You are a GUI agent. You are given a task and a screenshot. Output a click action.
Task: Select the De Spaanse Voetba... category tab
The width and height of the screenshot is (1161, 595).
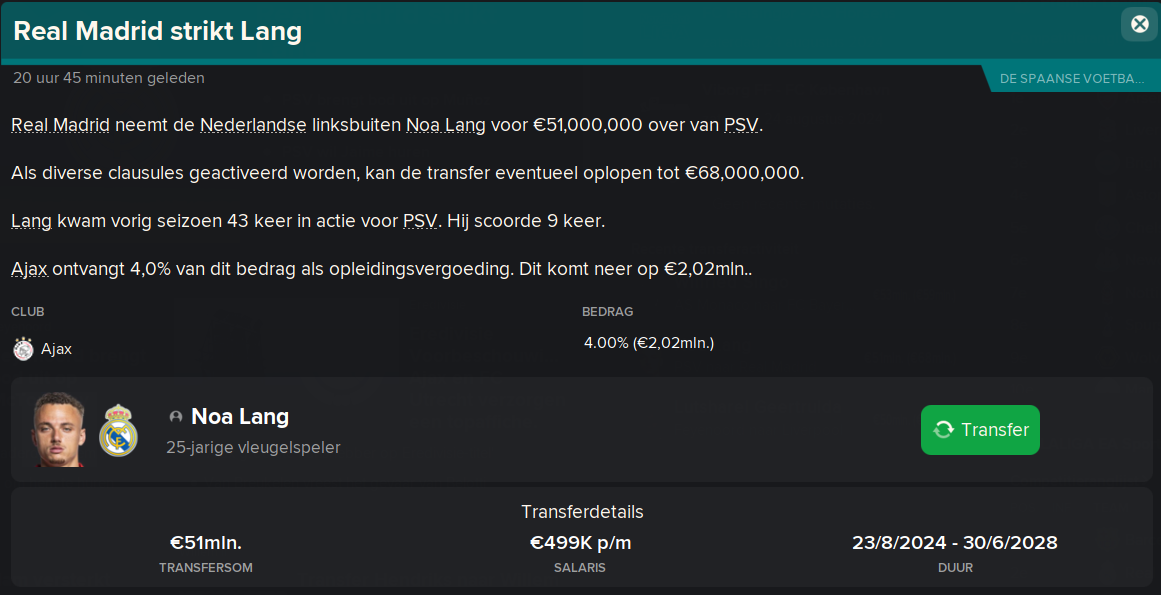point(1071,78)
